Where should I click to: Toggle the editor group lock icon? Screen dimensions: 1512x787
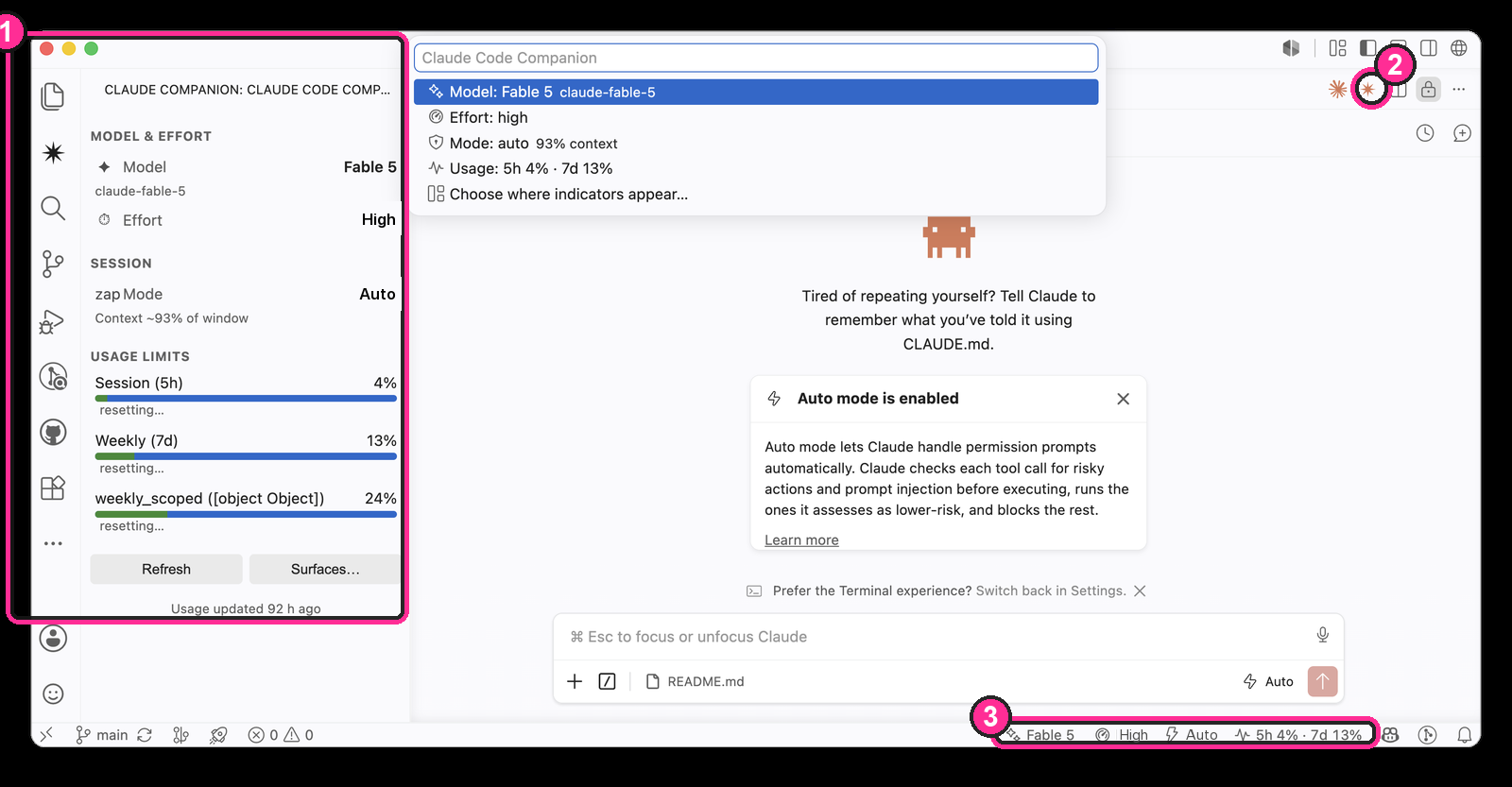coord(1428,89)
